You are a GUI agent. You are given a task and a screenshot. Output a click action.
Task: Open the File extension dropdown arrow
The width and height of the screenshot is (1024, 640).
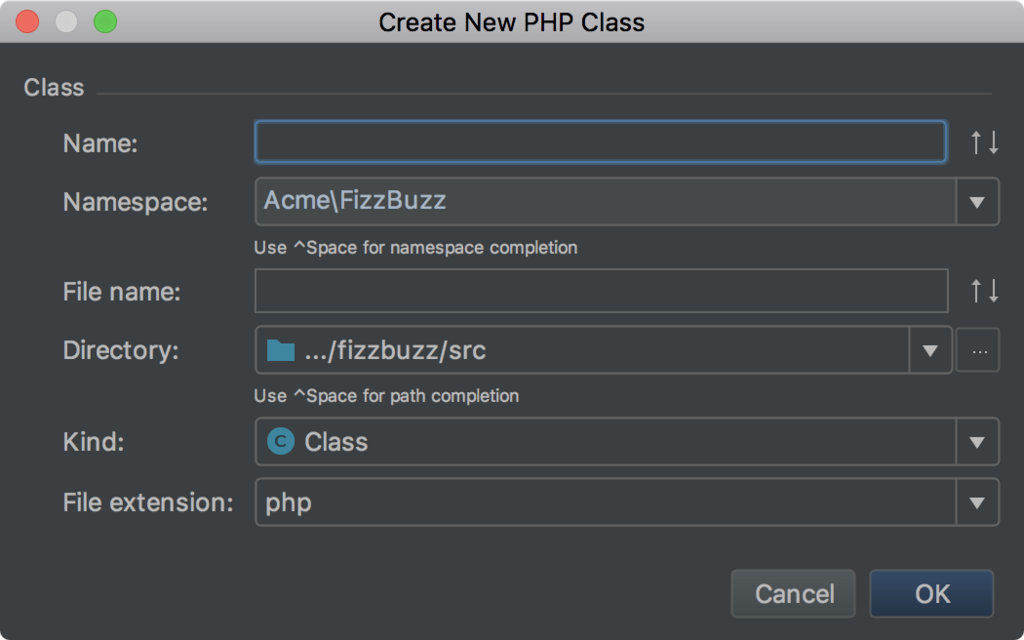[977, 503]
